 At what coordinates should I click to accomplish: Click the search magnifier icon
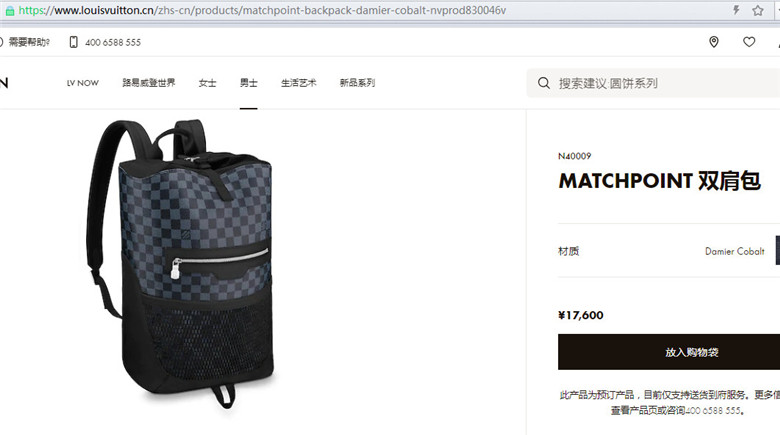point(544,83)
